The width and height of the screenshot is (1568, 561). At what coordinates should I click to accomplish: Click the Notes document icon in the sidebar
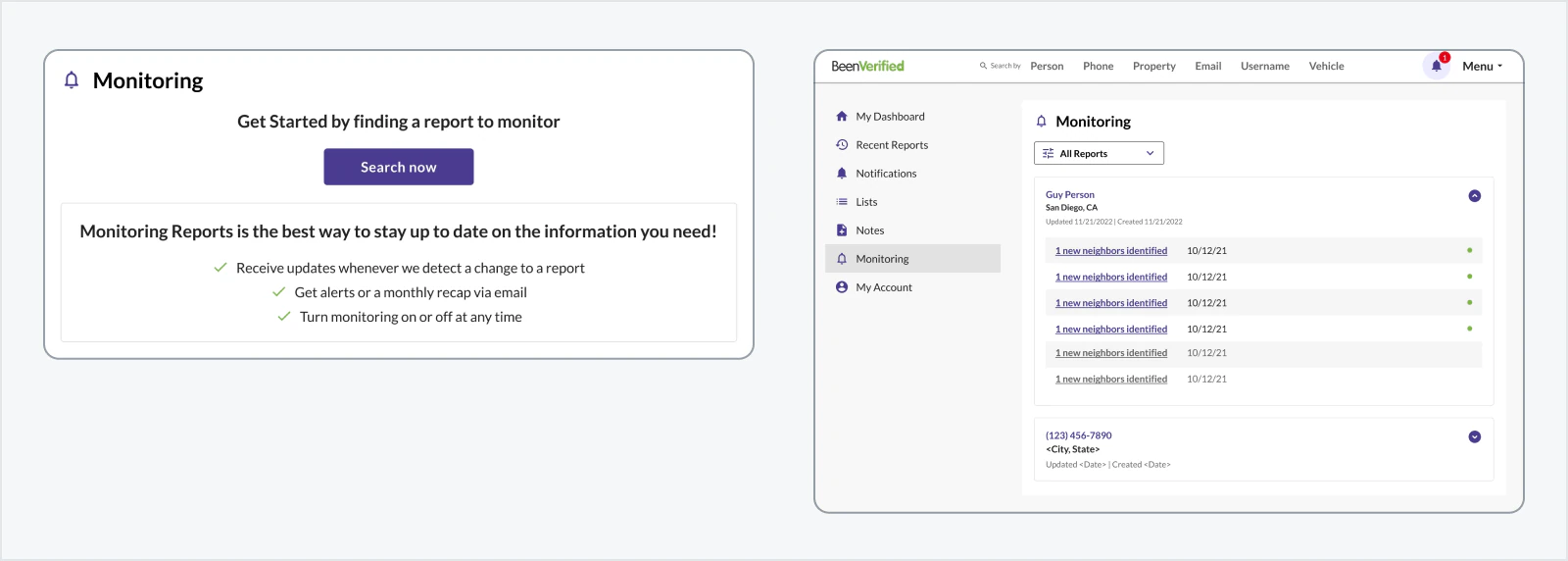[x=842, y=229]
